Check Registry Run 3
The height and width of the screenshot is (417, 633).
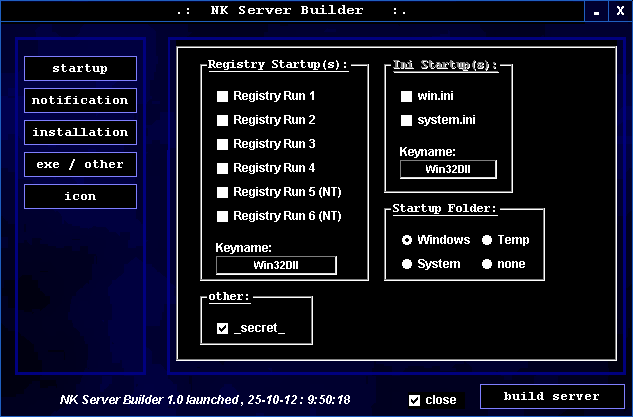pyautogui.click(x=223, y=144)
